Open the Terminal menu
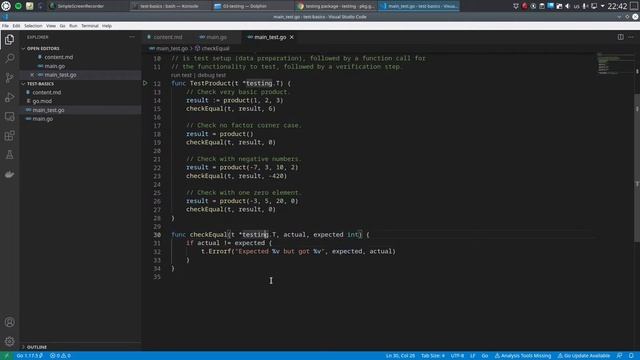Image resolution: width=640 pixels, height=360 pixels. (90, 26)
